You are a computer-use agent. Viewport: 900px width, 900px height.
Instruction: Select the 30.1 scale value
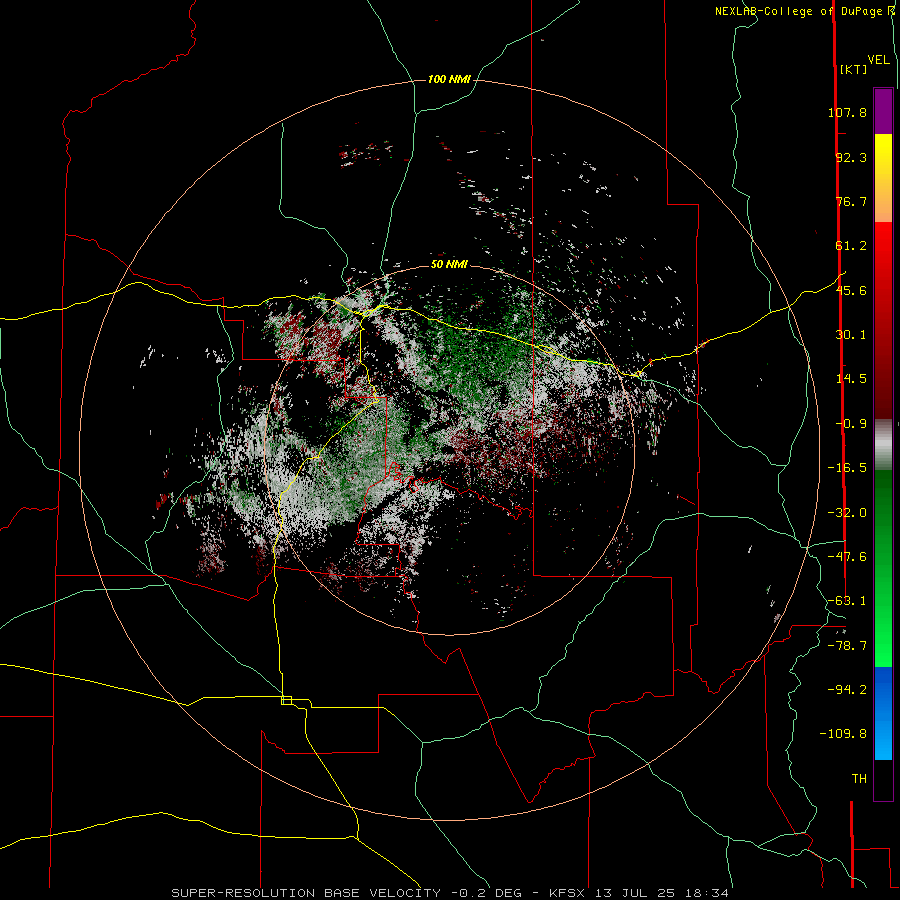(851, 335)
